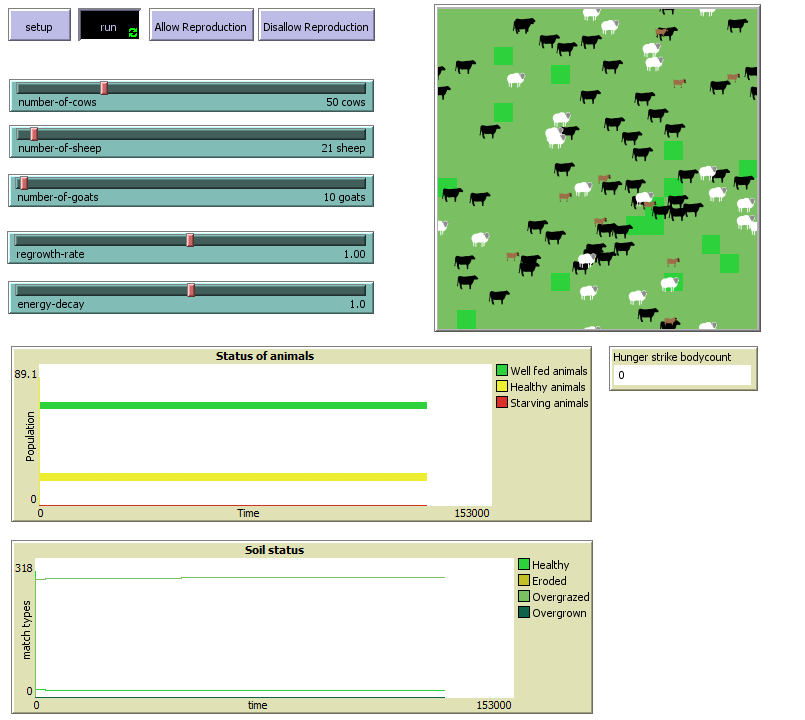Image resolution: width=805 pixels, height=720 pixels.
Task: Click the green Well fed animals legend swatch
Action: pos(502,371)
